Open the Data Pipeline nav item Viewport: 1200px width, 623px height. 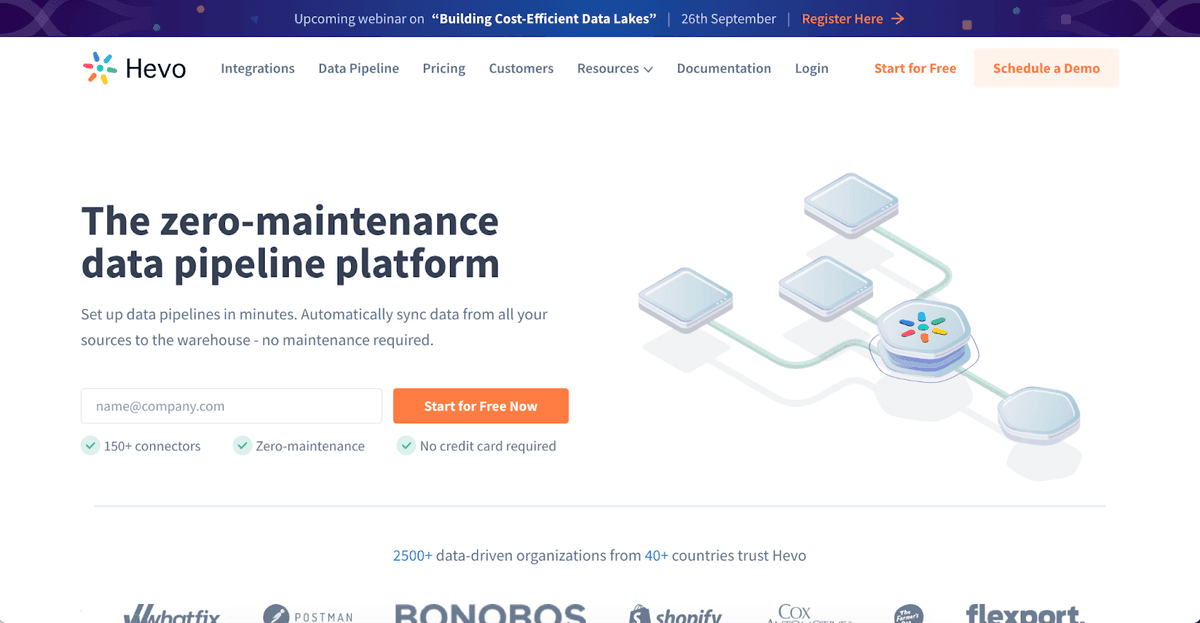pos(358,69)
